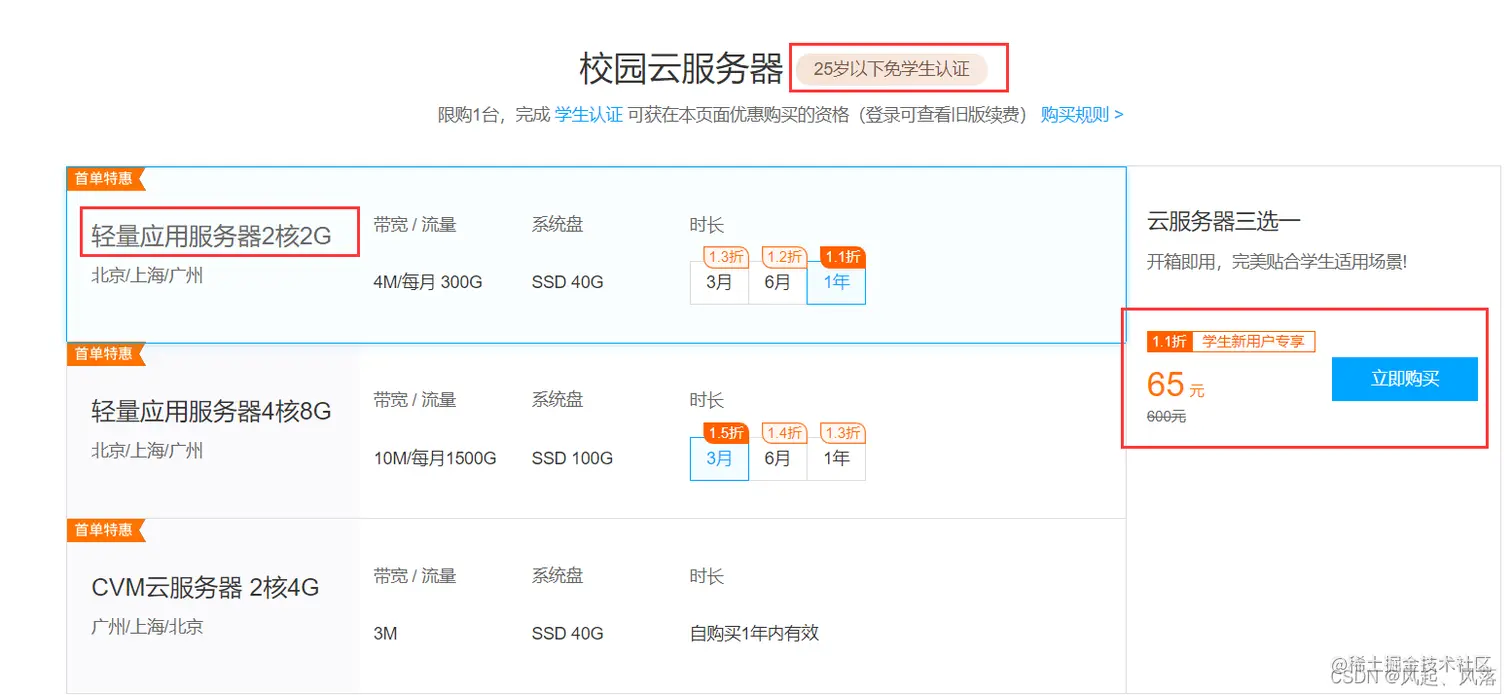Click 北京/上海/广州 under the 2核2G plan
1512x695 pixels.
147,275
